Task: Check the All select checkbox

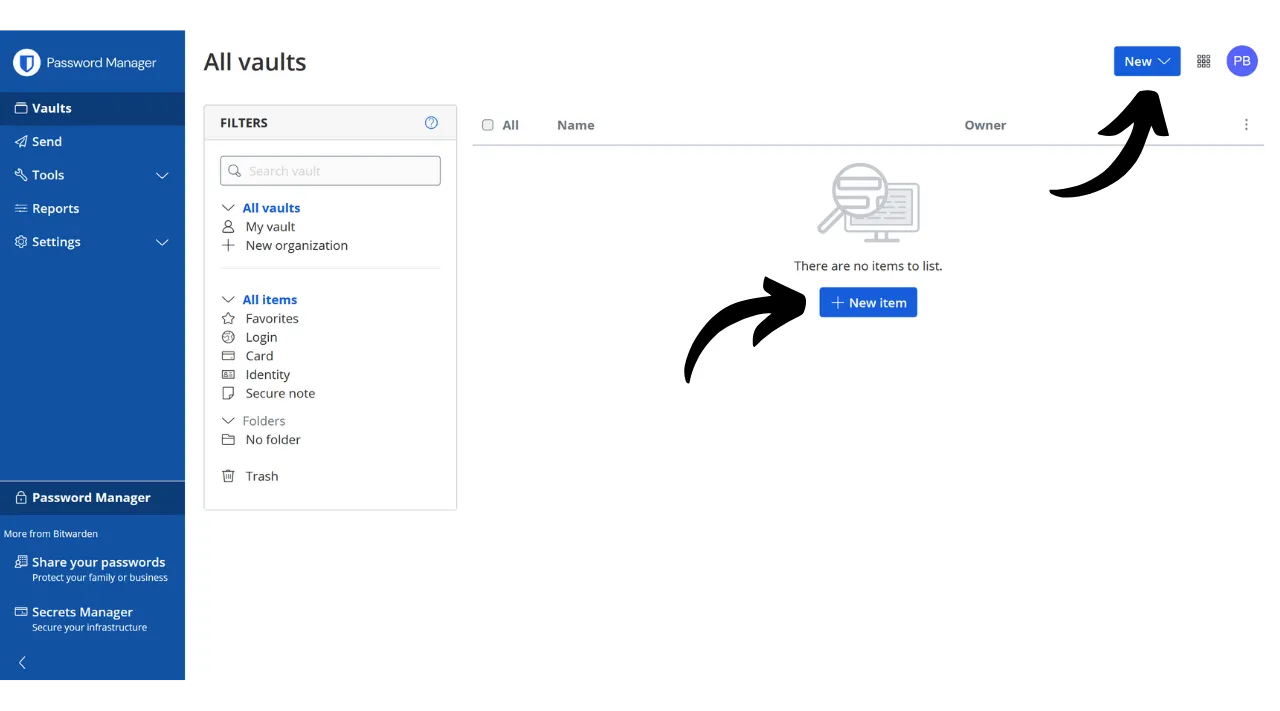Action: click(x=488, y=125)
